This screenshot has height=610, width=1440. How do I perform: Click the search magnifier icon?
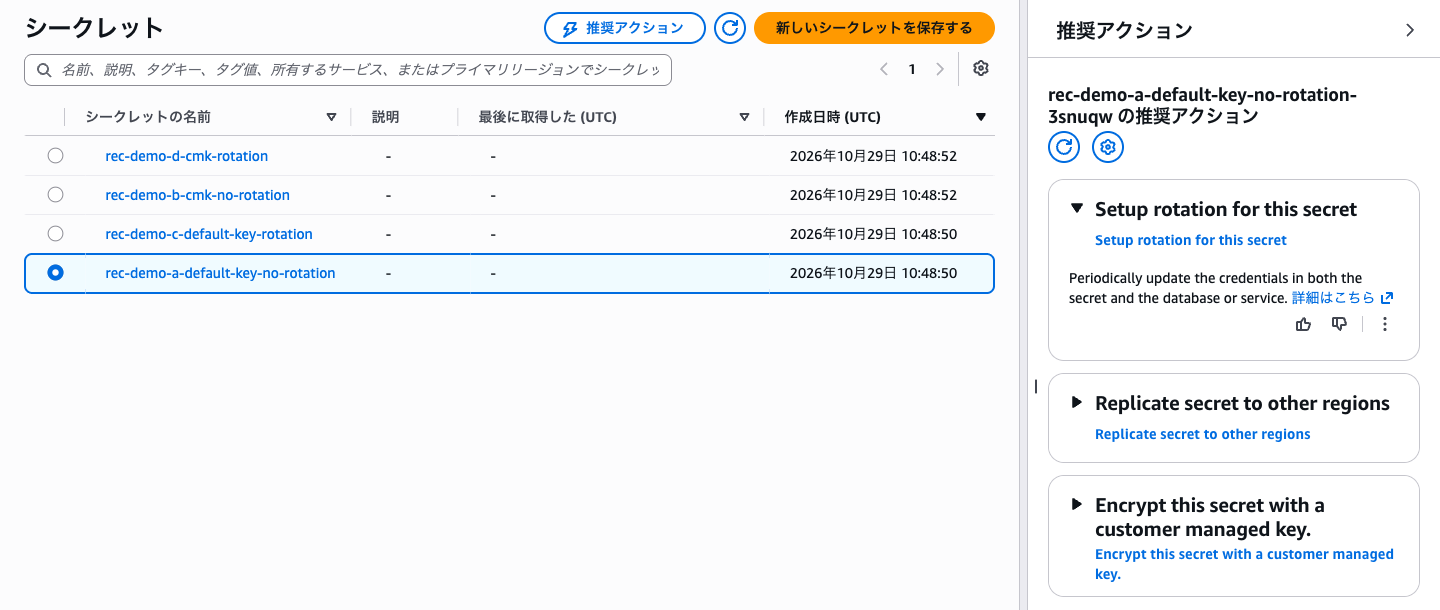44,70
